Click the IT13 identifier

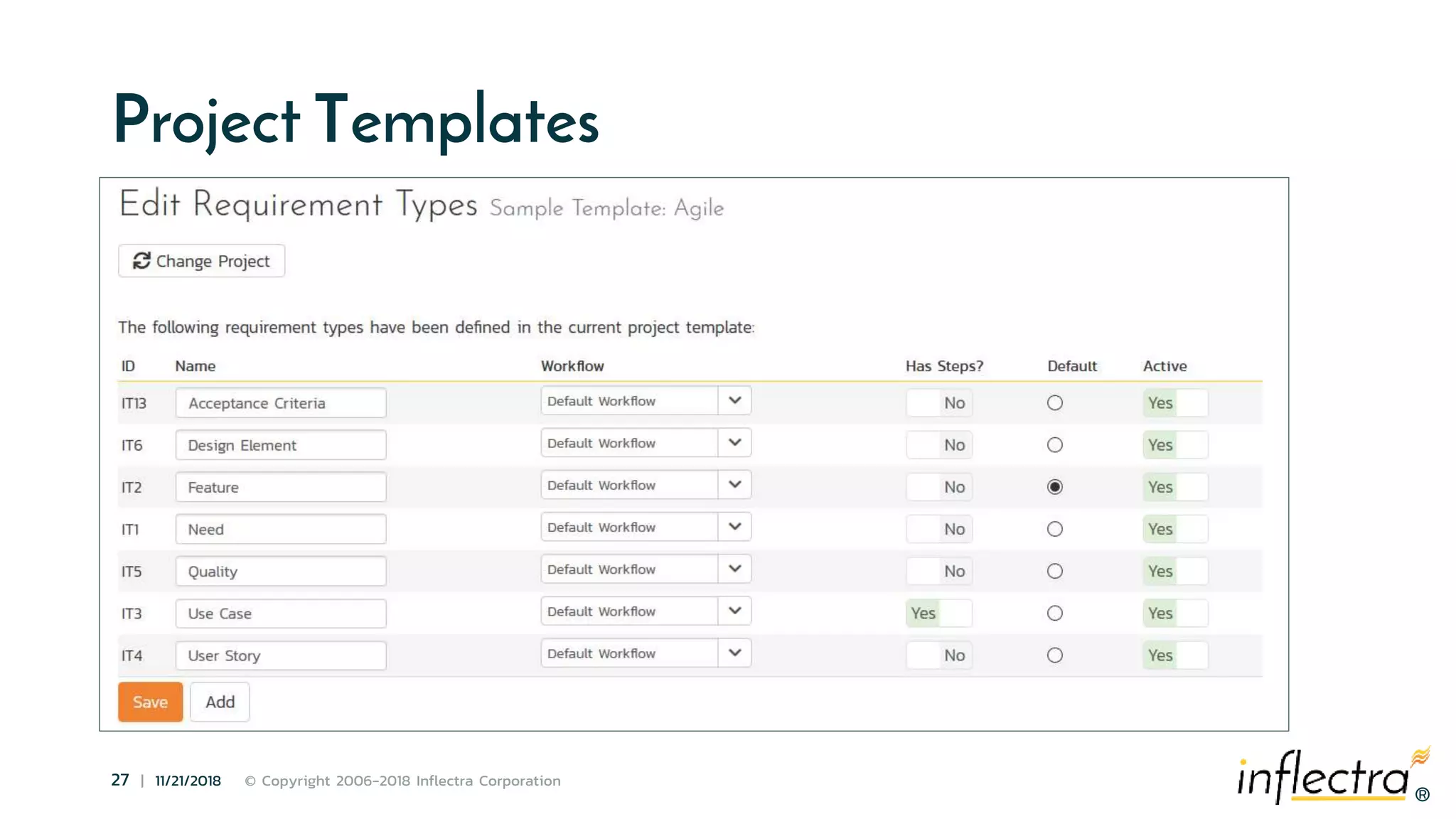134,403
